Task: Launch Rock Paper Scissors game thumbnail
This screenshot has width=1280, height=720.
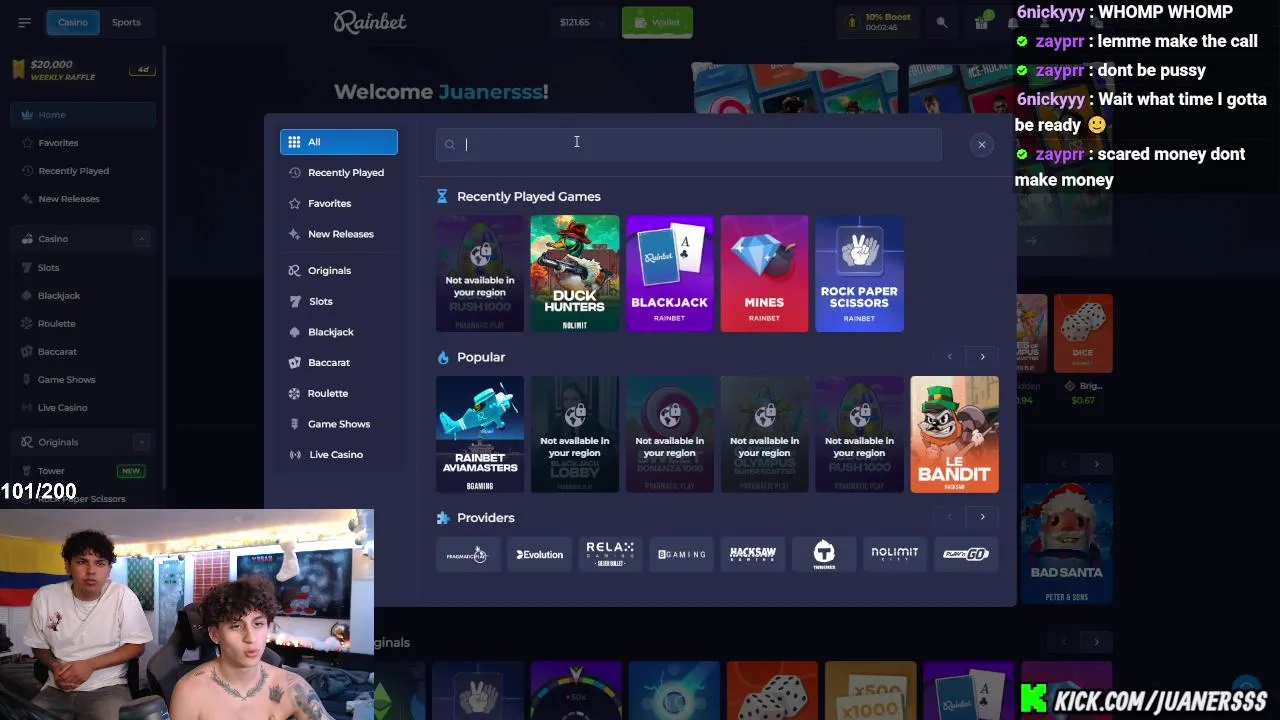Action: (859, 273)
